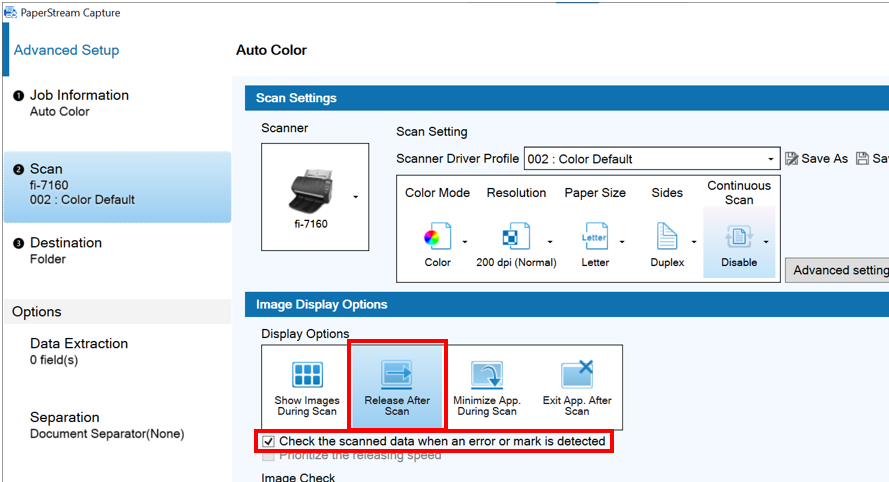Open the scanner selection dropdown arrow
The image size is (889, 482).
pyautogui.click(x=355, y=197)
